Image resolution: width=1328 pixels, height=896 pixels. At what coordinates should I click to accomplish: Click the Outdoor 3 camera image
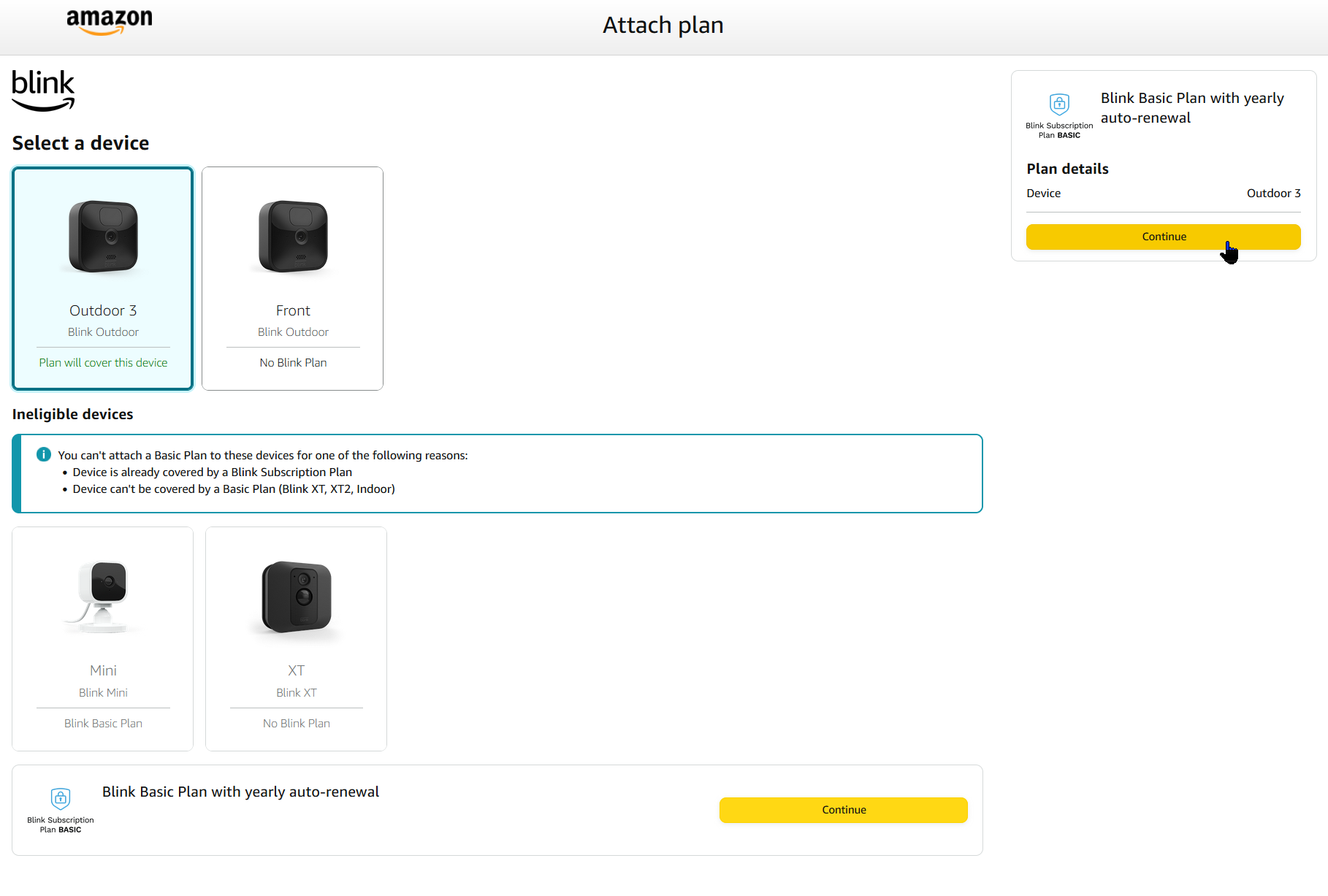[x=103, y=237]
